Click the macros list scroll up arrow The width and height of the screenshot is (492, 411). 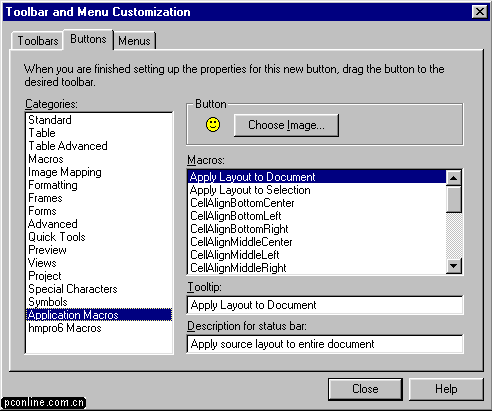click(454, 178)
